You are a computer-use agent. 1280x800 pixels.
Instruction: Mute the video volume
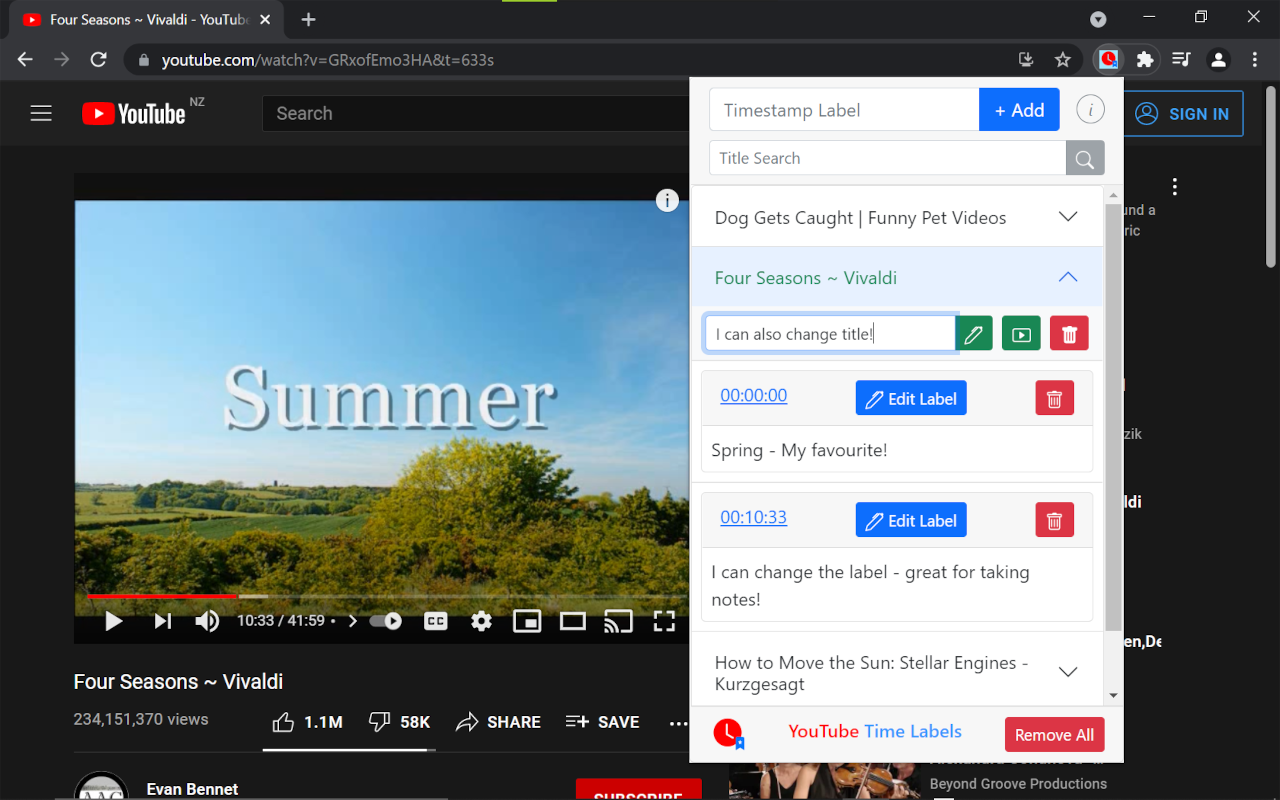(x=207, y=622)
